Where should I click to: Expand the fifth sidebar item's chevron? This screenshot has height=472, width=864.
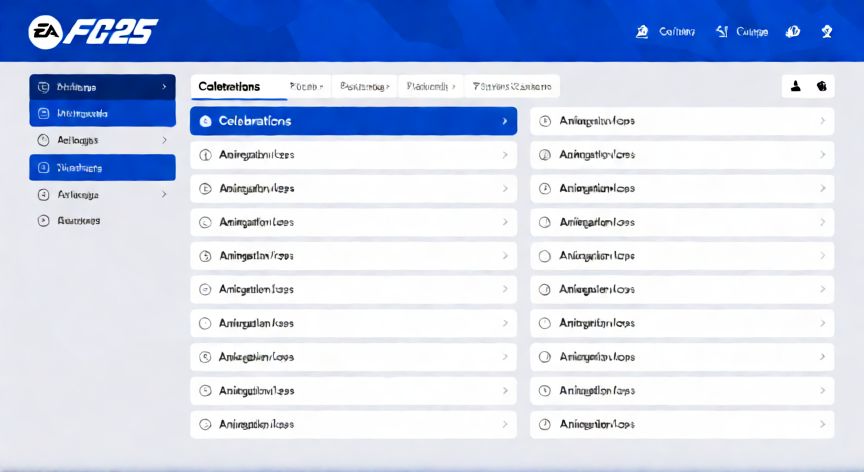pos(164,194)
